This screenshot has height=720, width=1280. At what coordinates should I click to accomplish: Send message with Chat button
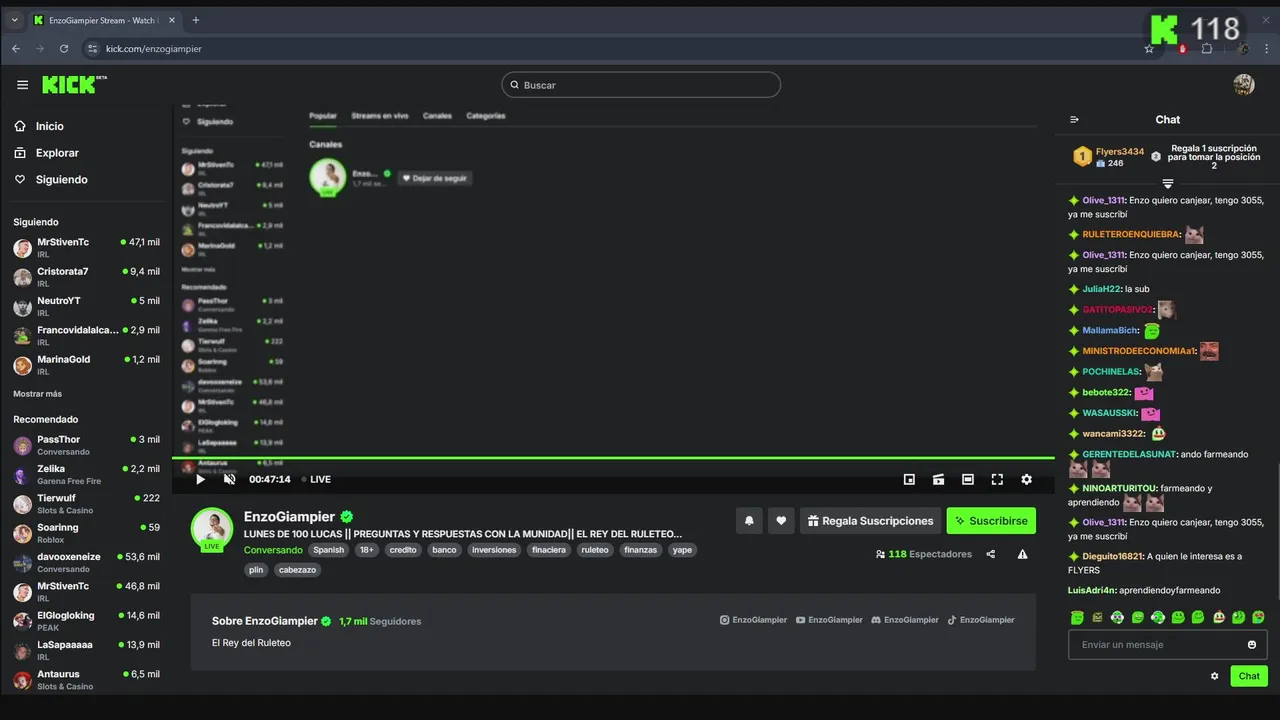[1249, 676]
